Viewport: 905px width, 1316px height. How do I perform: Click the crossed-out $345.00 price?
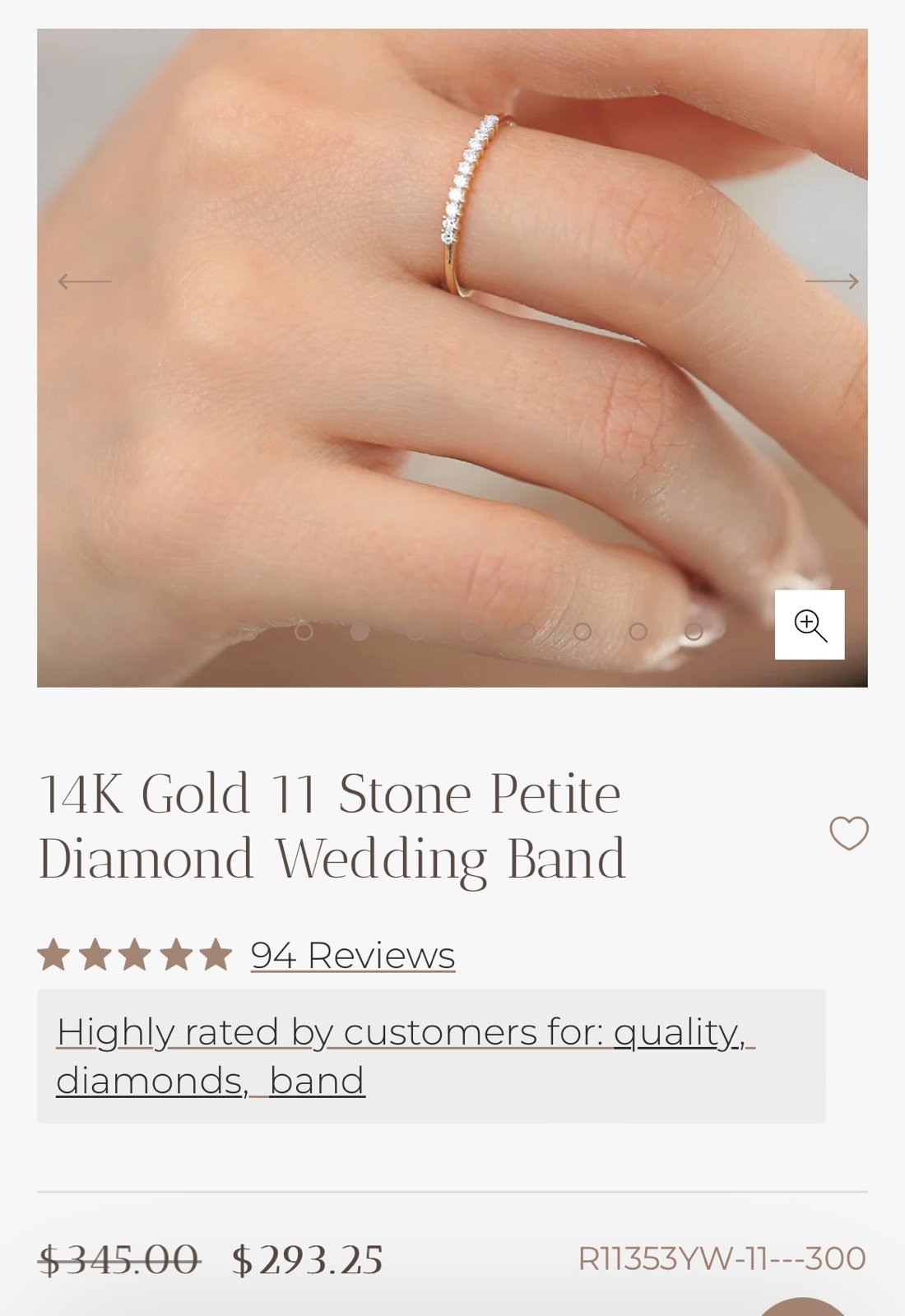pos(119,1259)
